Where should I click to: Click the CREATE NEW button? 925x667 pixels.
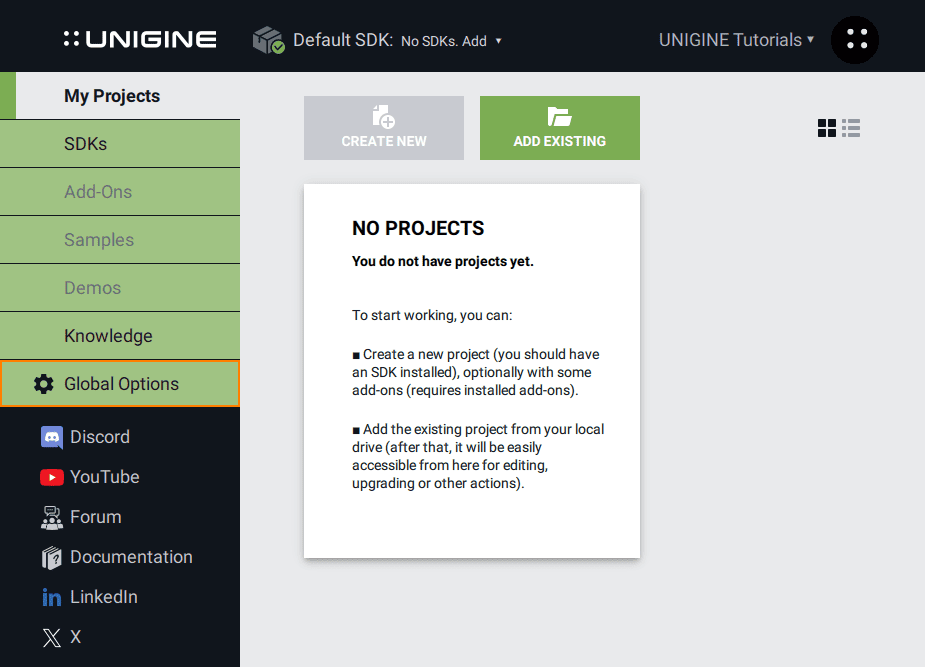pyautogui.click(x=383, y=128)
